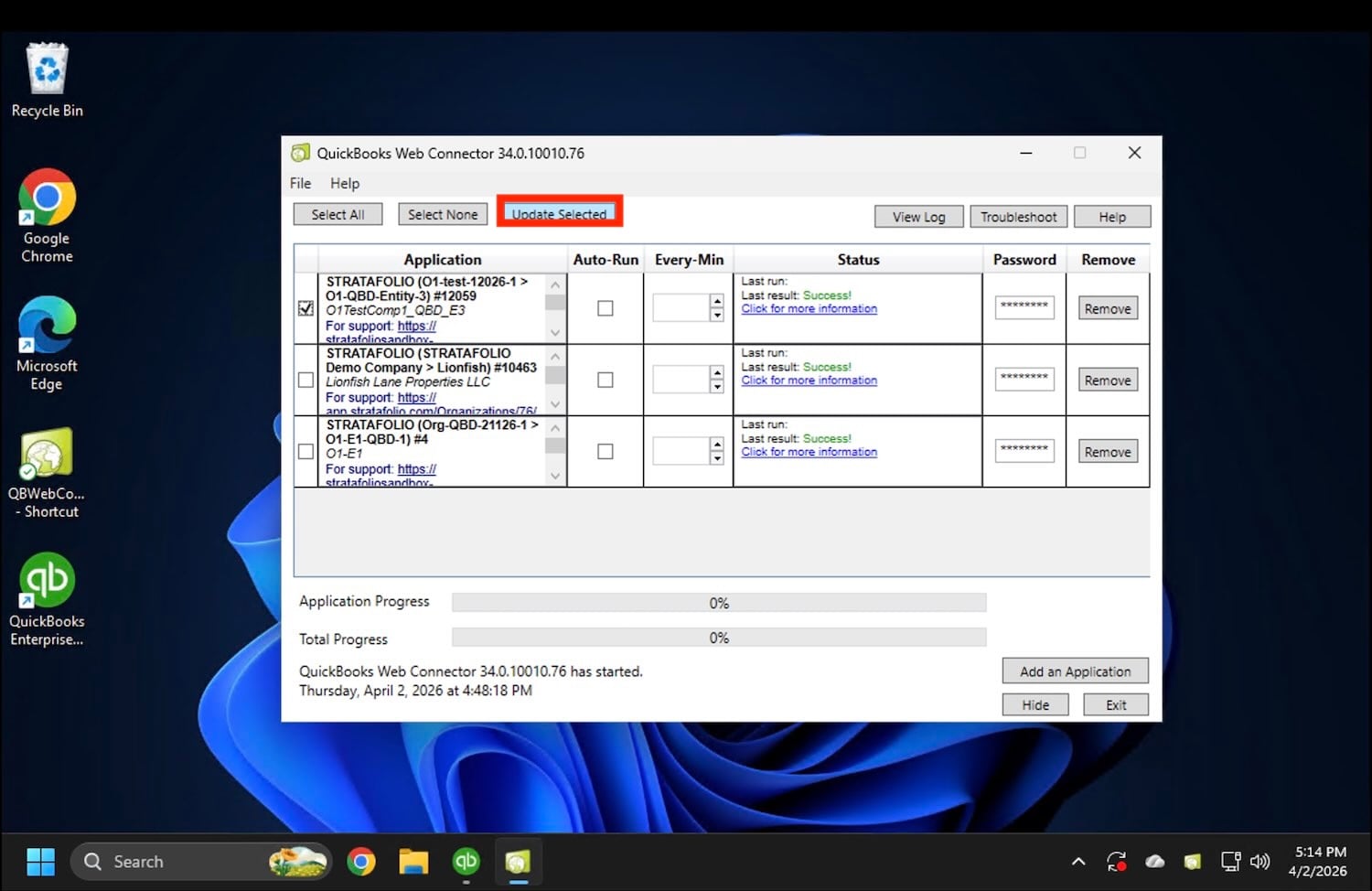Uncheck the first STRATAFOLIO application checkbox
Image resolution: width=1372 pixels, height=891 pixels.
click(305, 308)
